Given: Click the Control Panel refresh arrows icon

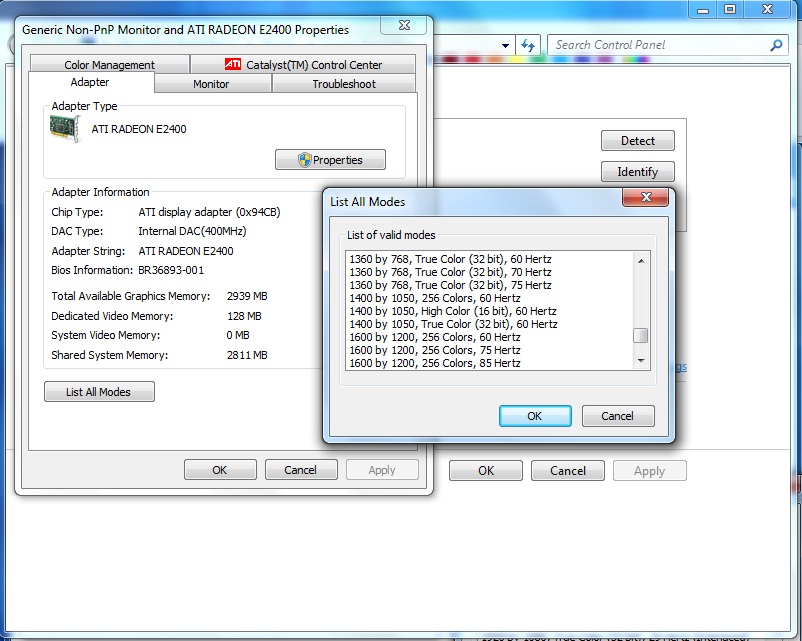Looking at the screenshot, I should pyautogui.click(x=528, y=46).
